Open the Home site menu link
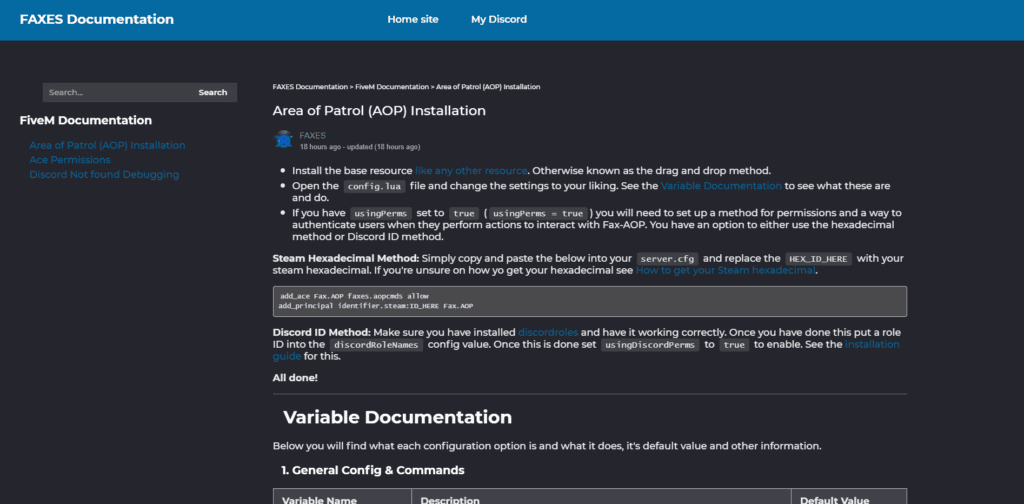The height and width of the screenshot is (504, 1024). click(x=413, y=19)
